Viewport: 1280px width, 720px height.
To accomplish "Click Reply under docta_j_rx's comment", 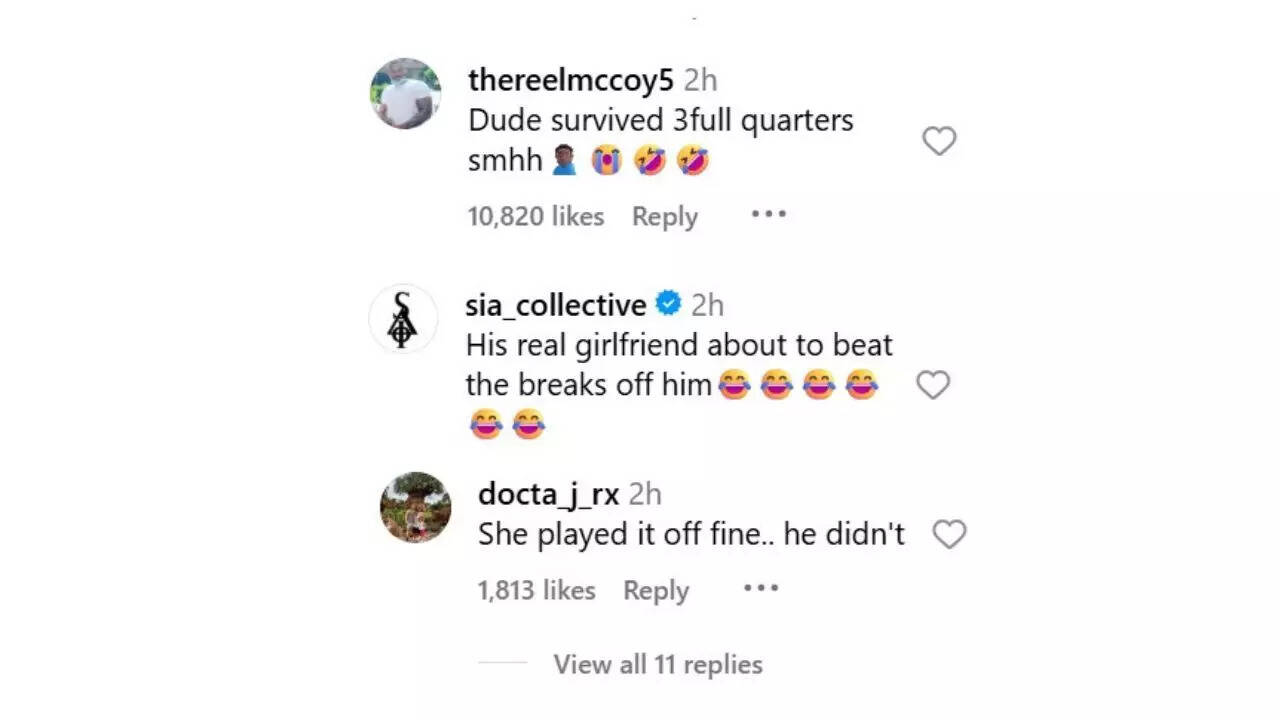I will [x=656, y=590].
